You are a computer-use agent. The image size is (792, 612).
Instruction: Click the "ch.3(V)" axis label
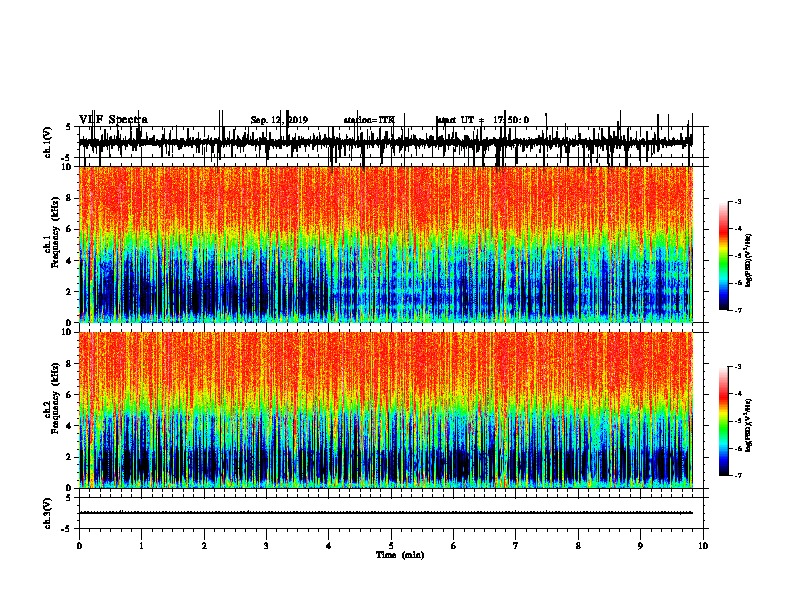click(x=47, y=513)
